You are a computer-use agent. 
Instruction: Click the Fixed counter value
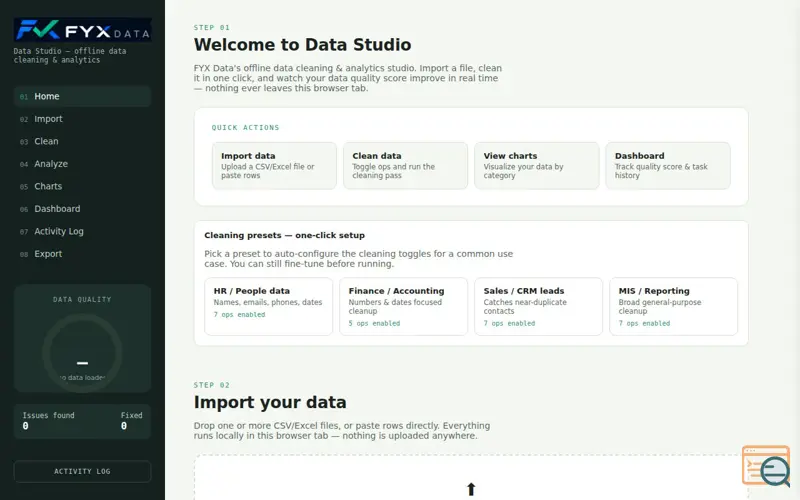coord(124,426)
